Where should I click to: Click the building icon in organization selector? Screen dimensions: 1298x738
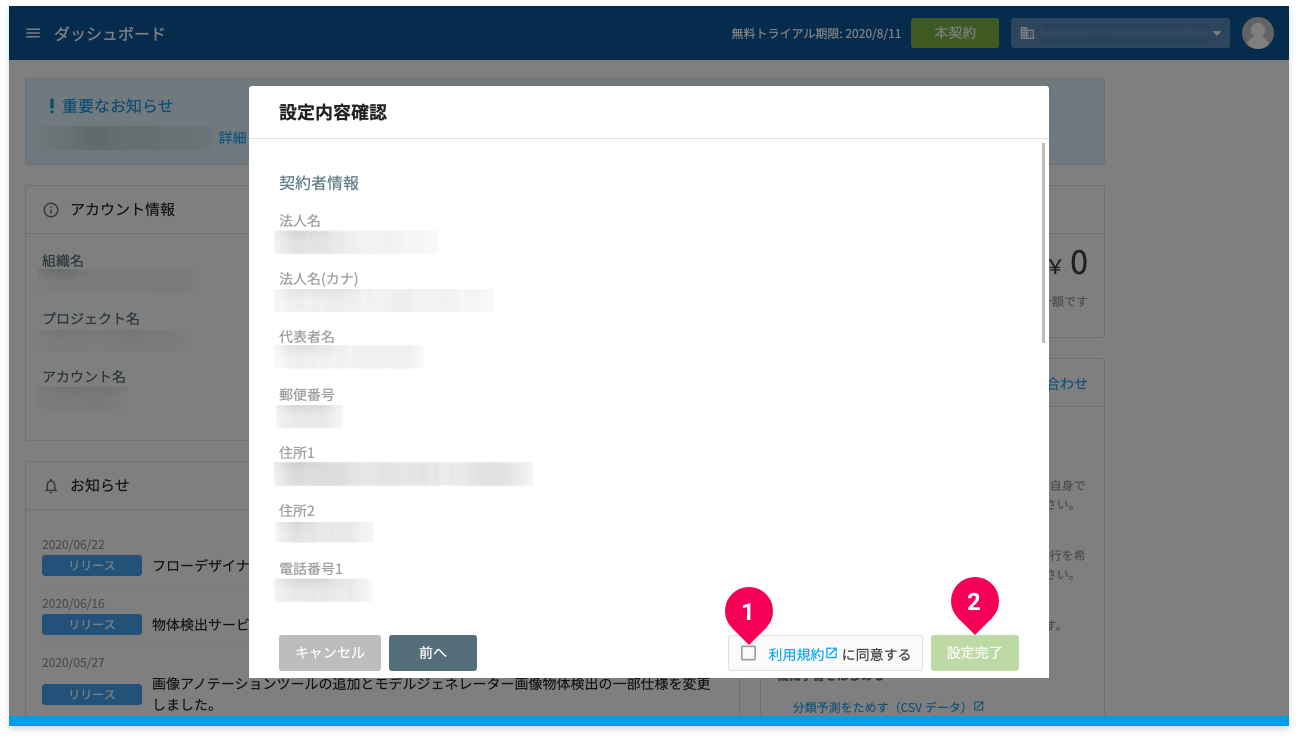(x=1027, y=33)
